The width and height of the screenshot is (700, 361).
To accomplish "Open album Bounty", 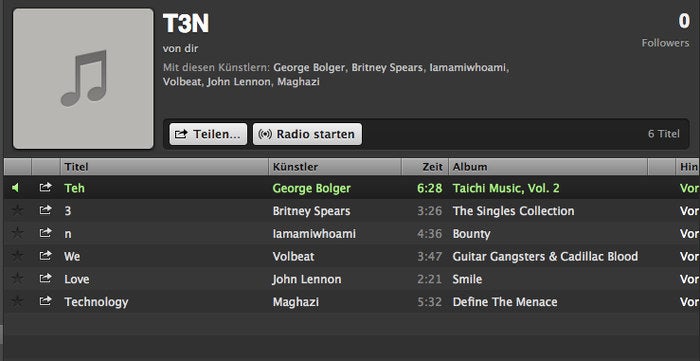I will coord(471,234).
